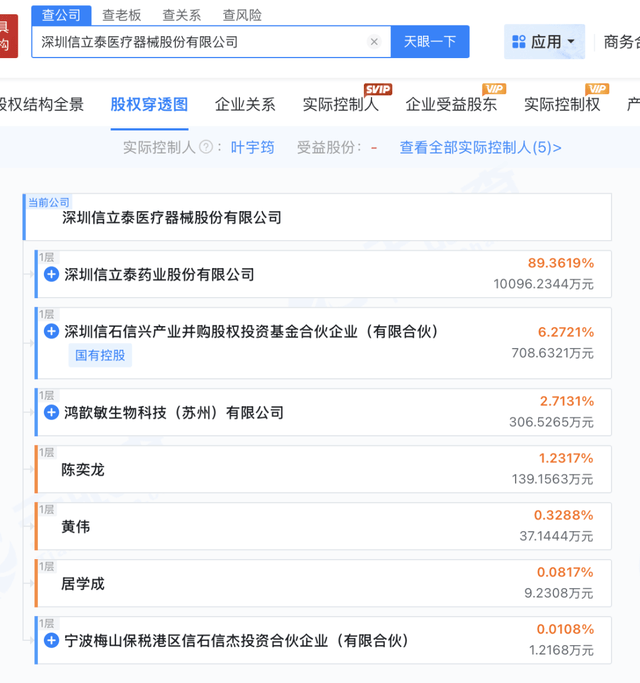Expand 深圳信石信兴产业并购股权投资基金 node
The height and width of the screenshot is (683, 640).
[x=51, y=331]
